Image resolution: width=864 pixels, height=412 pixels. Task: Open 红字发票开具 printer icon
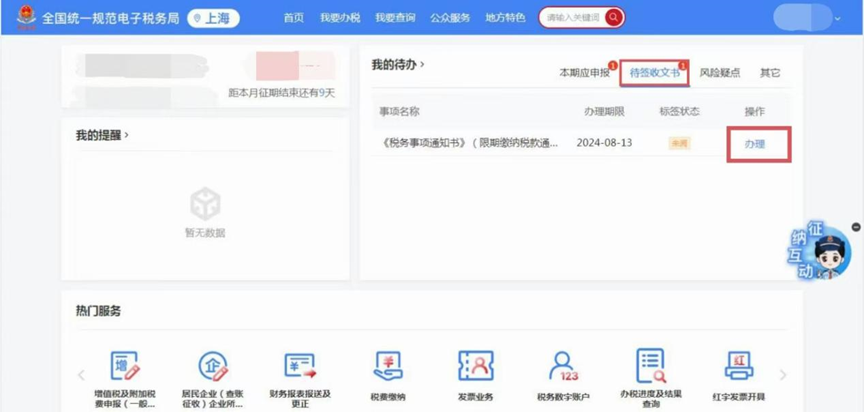pos(738,366)
